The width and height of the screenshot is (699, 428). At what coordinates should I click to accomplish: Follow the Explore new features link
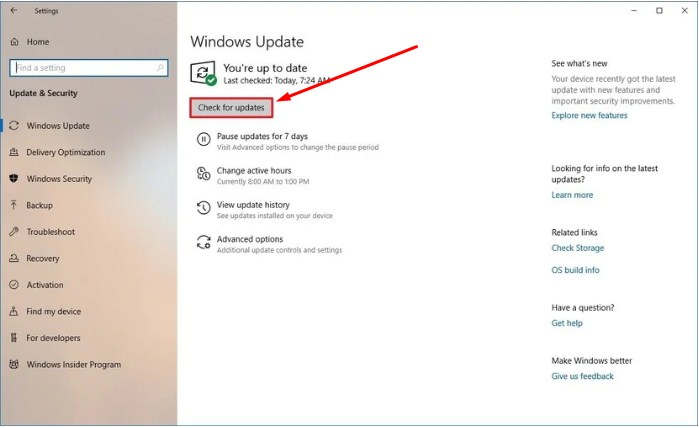589,115
